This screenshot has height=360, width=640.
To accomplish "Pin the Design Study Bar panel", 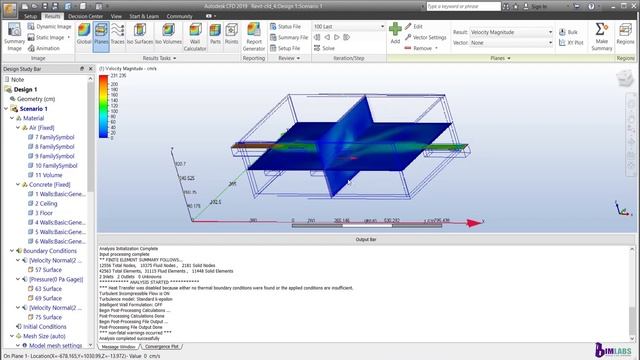I will 82,69.
